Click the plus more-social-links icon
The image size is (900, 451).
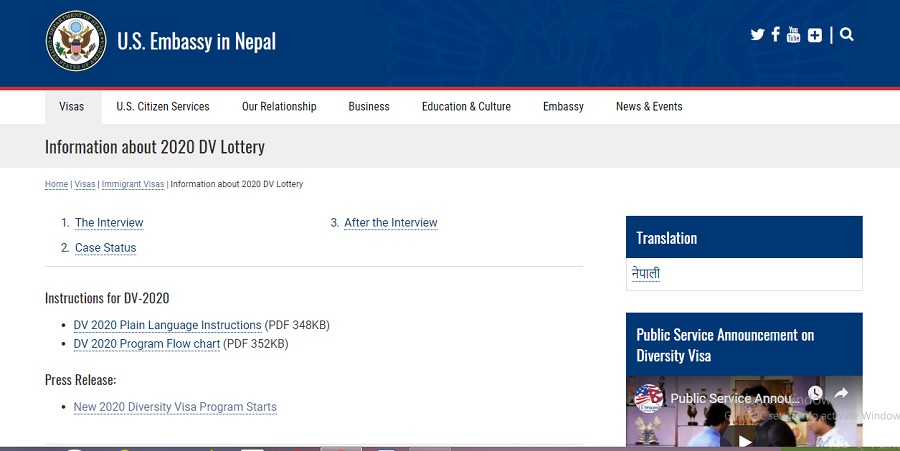point(814,36)
